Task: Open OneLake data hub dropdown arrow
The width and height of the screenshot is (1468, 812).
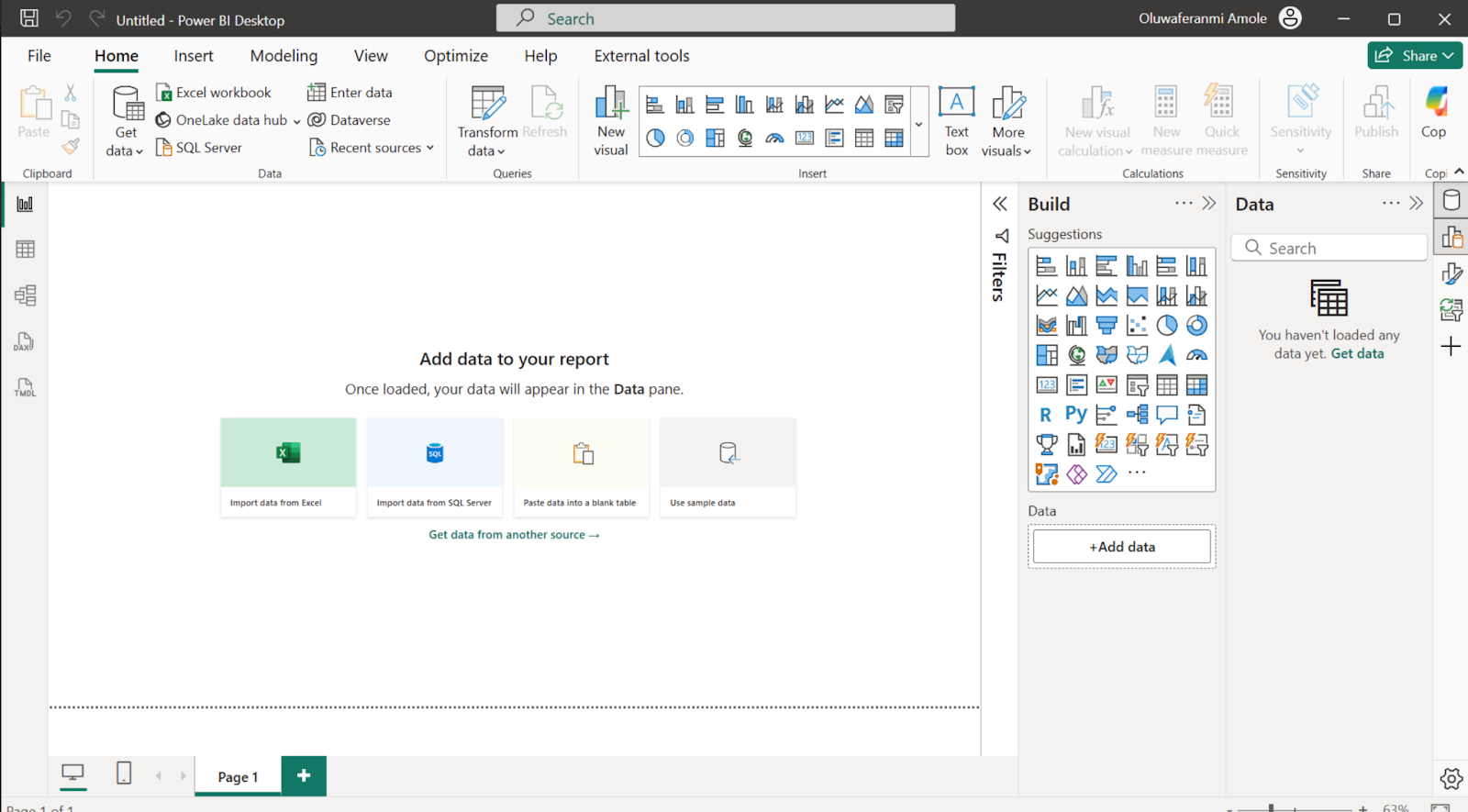Action: (x=296, y=121)
